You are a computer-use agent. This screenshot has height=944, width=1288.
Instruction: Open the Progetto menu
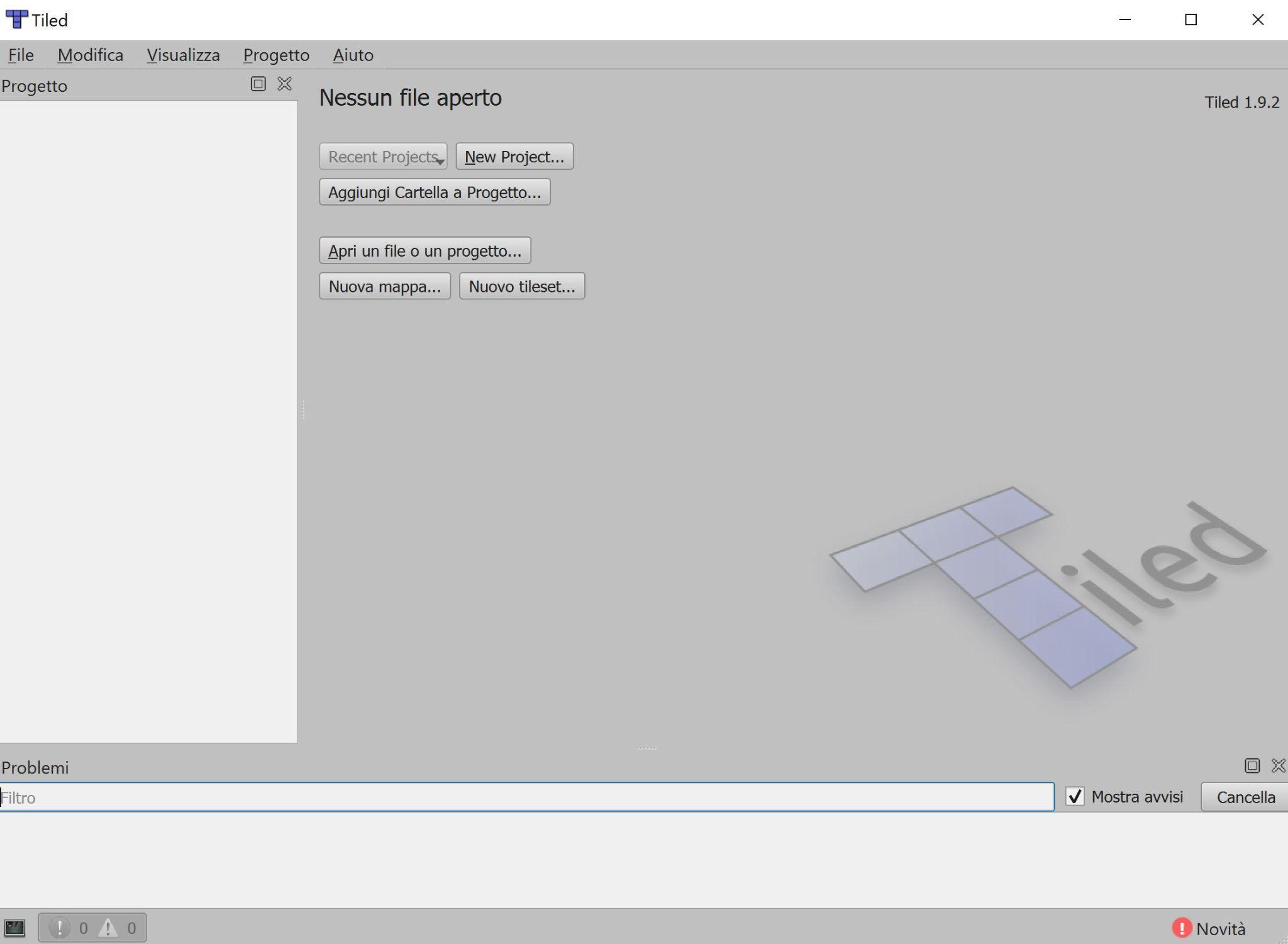(x=276, y=55)
